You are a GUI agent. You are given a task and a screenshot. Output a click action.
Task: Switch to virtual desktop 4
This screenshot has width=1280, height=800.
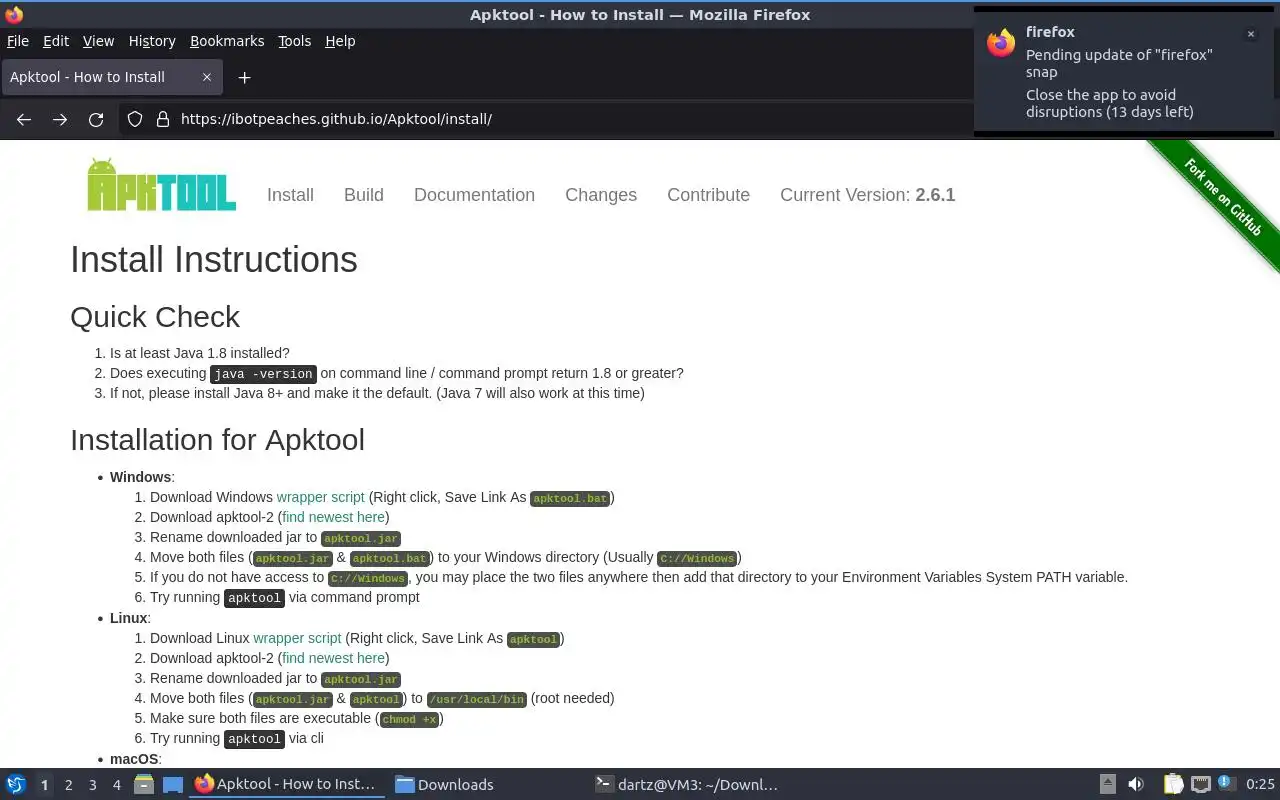[x=117, y=785]
